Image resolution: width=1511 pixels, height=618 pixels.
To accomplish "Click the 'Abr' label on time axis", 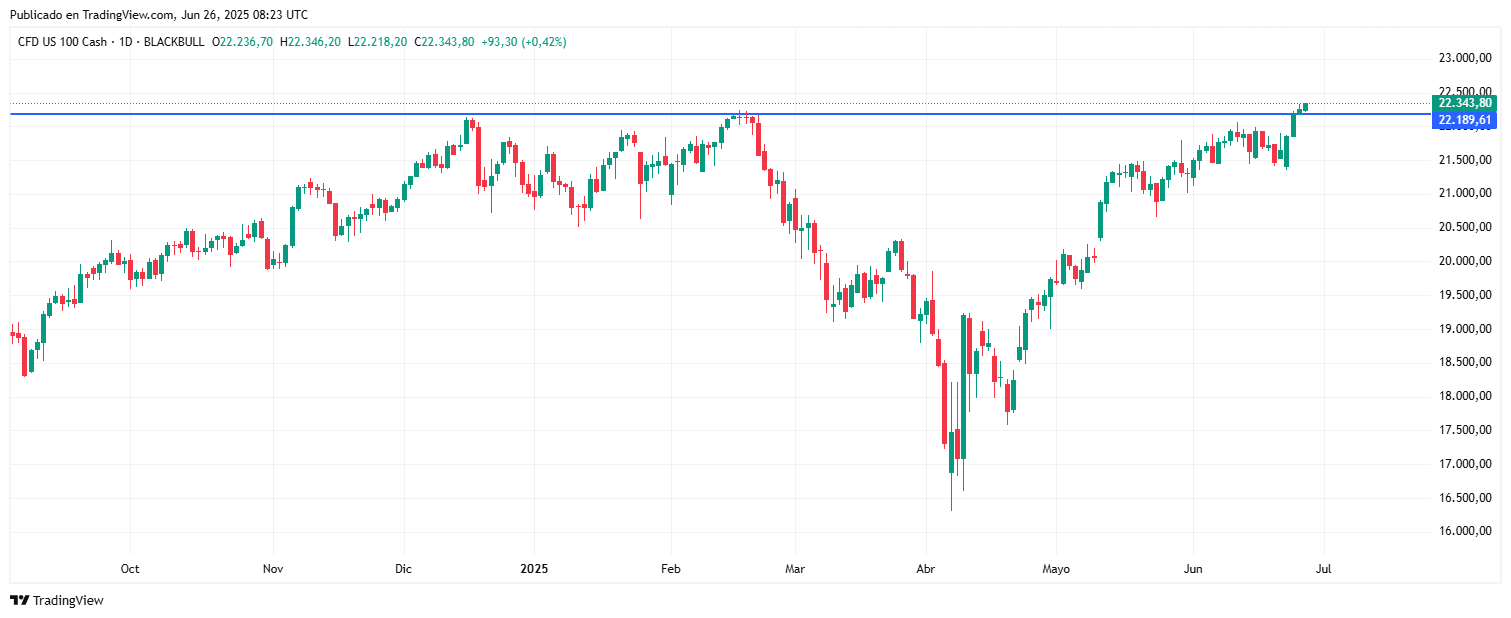I will (926, 569).
